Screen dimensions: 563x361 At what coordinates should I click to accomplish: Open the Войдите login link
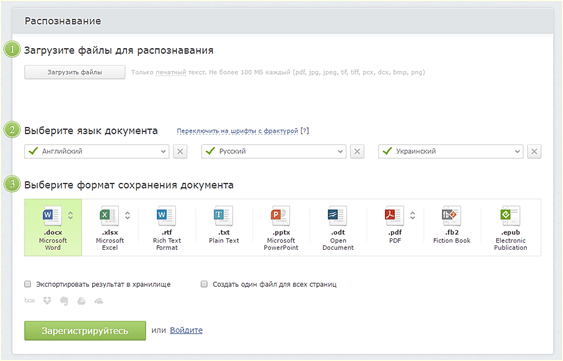point(186,330)
